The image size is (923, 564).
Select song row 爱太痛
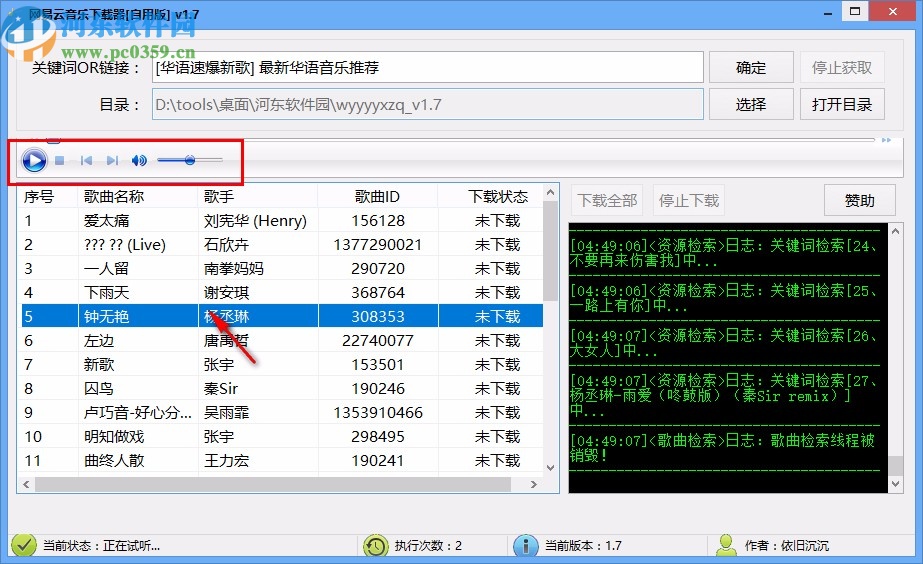(282, 221)
